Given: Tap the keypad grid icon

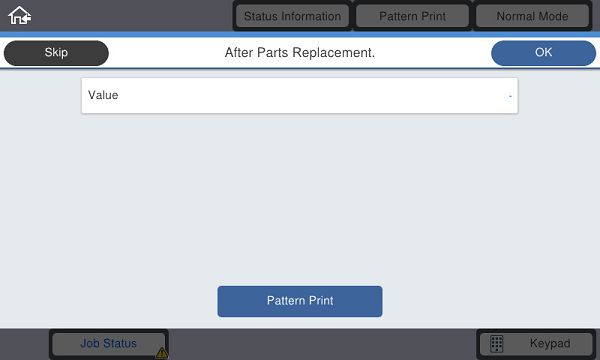Looking at the screenshot, I should (497, 344).
